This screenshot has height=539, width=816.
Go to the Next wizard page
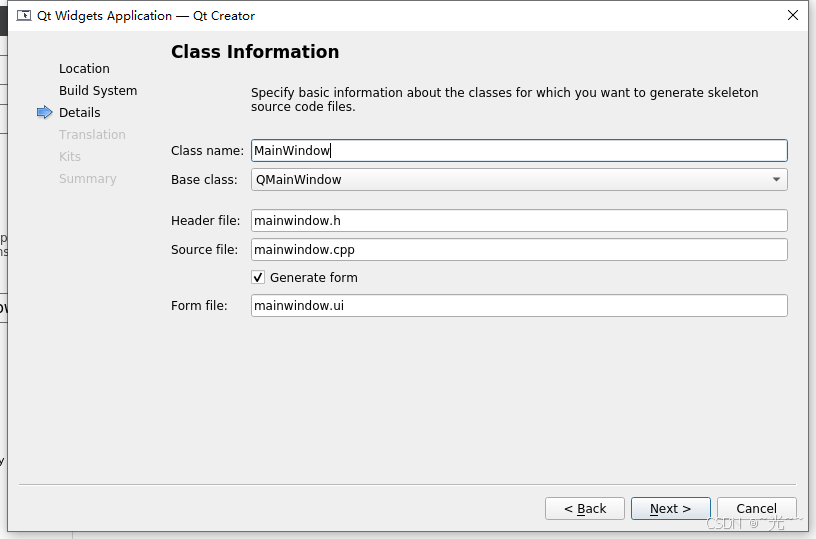pyautogui.click(x=670, y=508)
